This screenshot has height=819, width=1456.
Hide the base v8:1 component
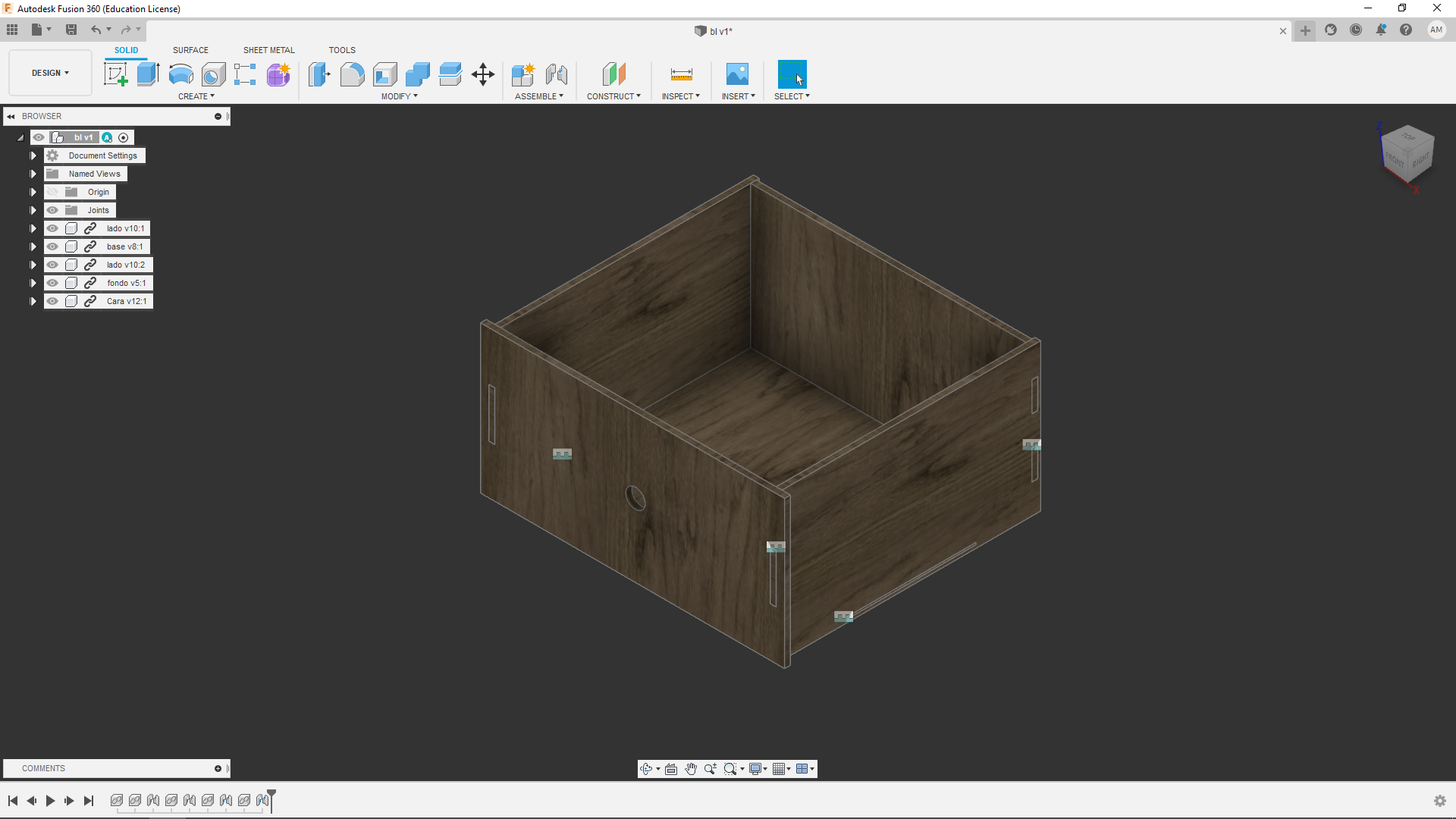click(52, 246)
